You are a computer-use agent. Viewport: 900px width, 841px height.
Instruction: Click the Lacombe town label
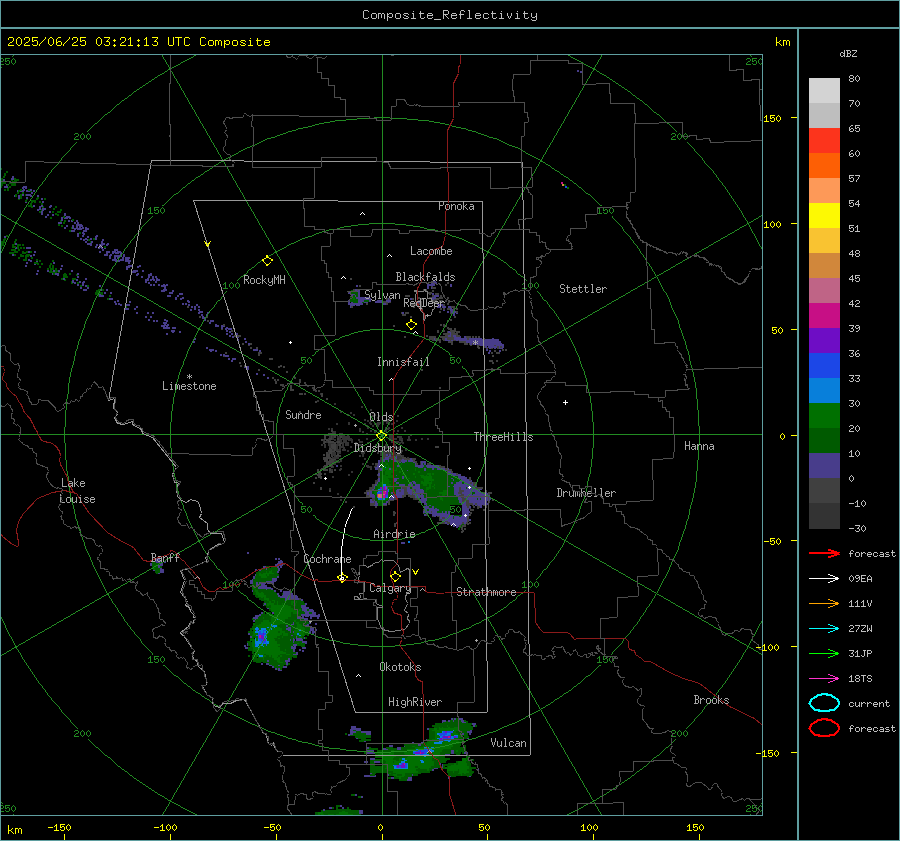pyautogui.click(x=431, y=251)
